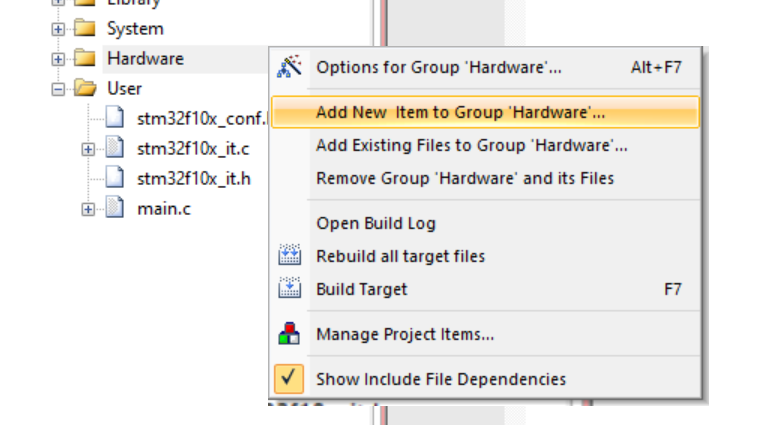Viewport: 758px width, 425px height.
Task: Click the stm32f10x_it.h file icon
Action: coord(116,179)
